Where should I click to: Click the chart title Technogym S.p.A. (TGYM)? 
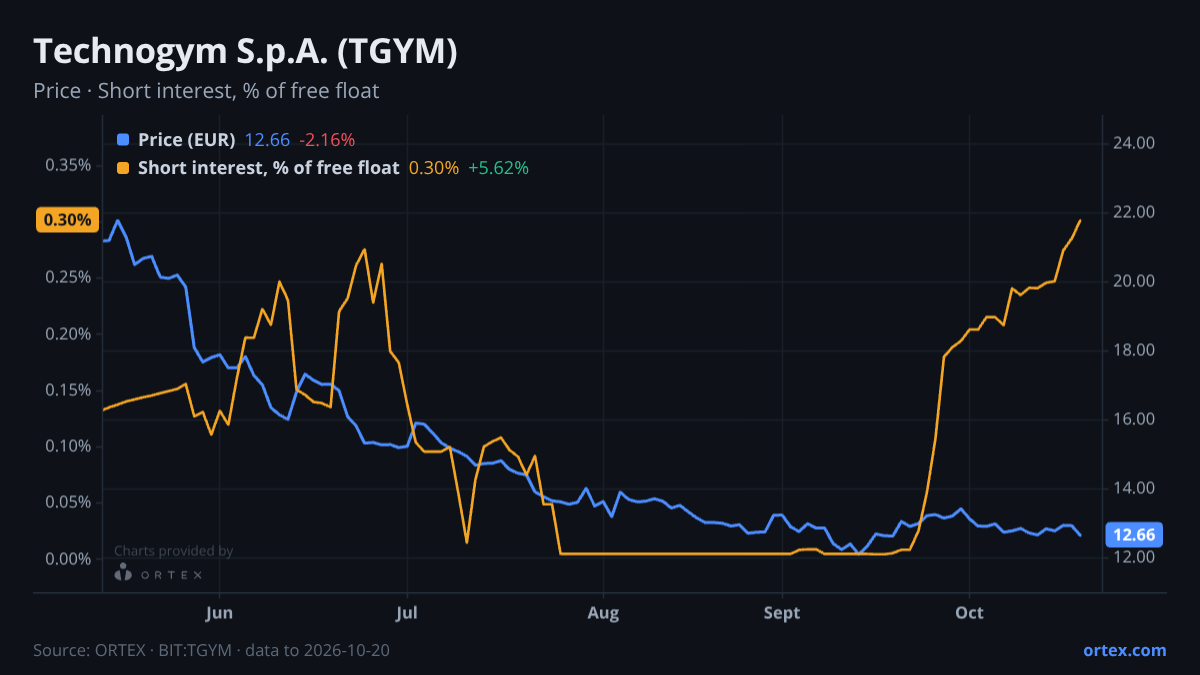point(246,52)
